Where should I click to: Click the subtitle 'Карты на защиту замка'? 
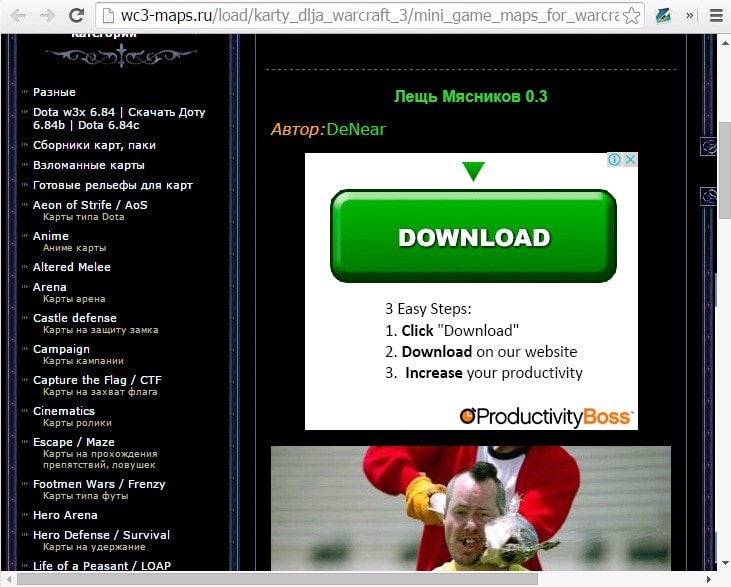click(x=101, y=330)
